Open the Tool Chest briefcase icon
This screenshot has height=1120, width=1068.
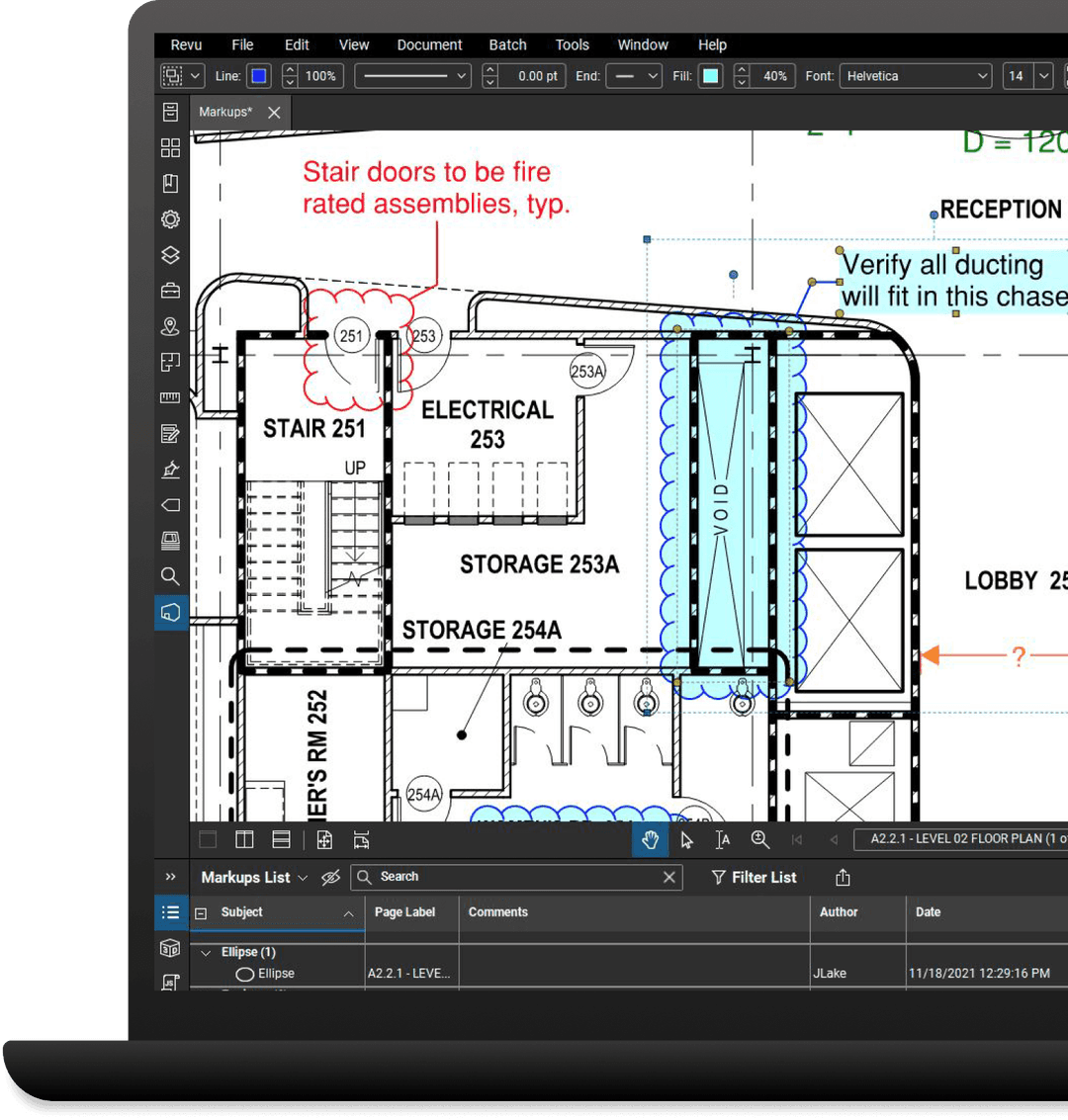point(170,291)
